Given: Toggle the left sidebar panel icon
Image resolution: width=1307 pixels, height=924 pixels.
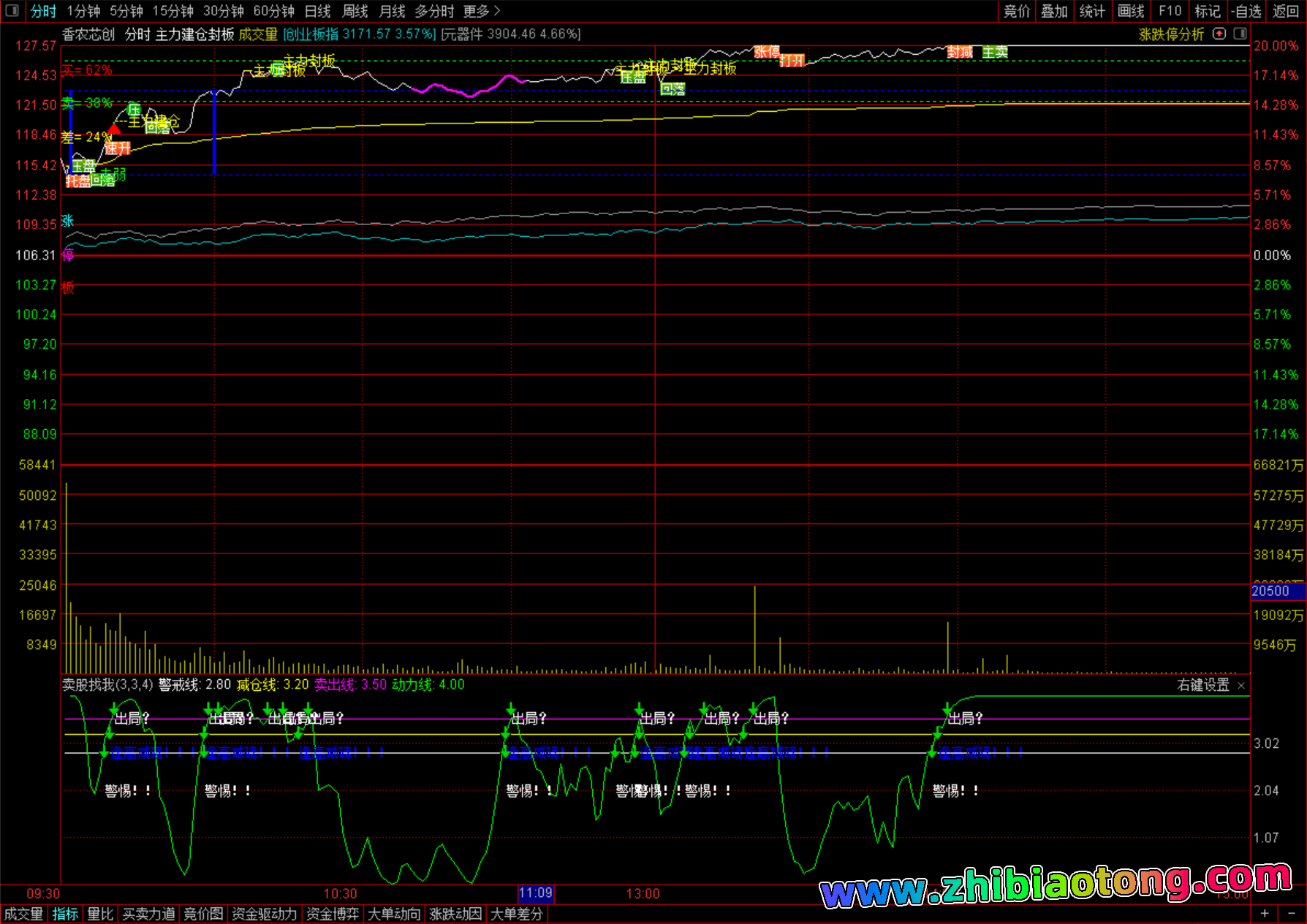Looking at the screenshot, I should tap(12, 10).
